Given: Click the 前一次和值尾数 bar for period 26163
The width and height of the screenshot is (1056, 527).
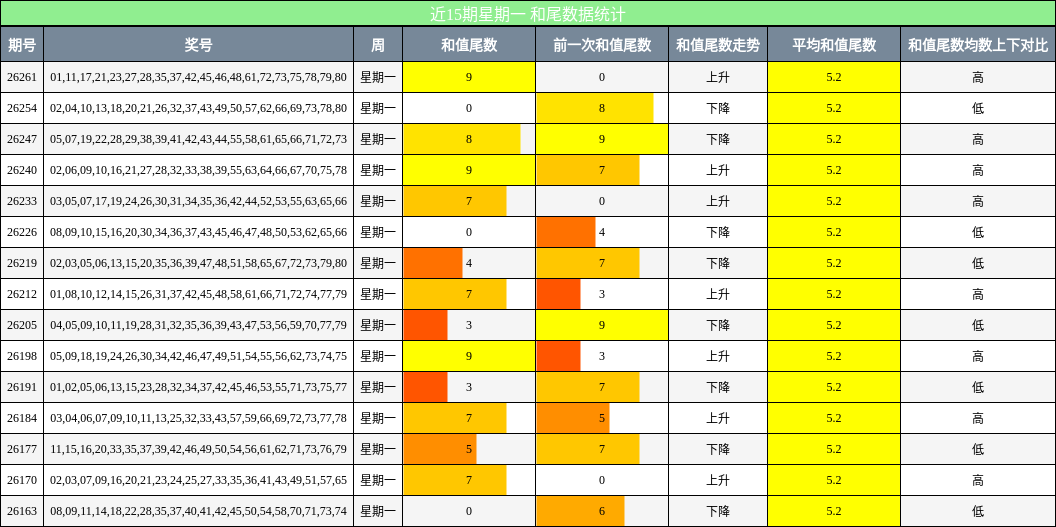Looking at the screenshot, I should 581,511.
